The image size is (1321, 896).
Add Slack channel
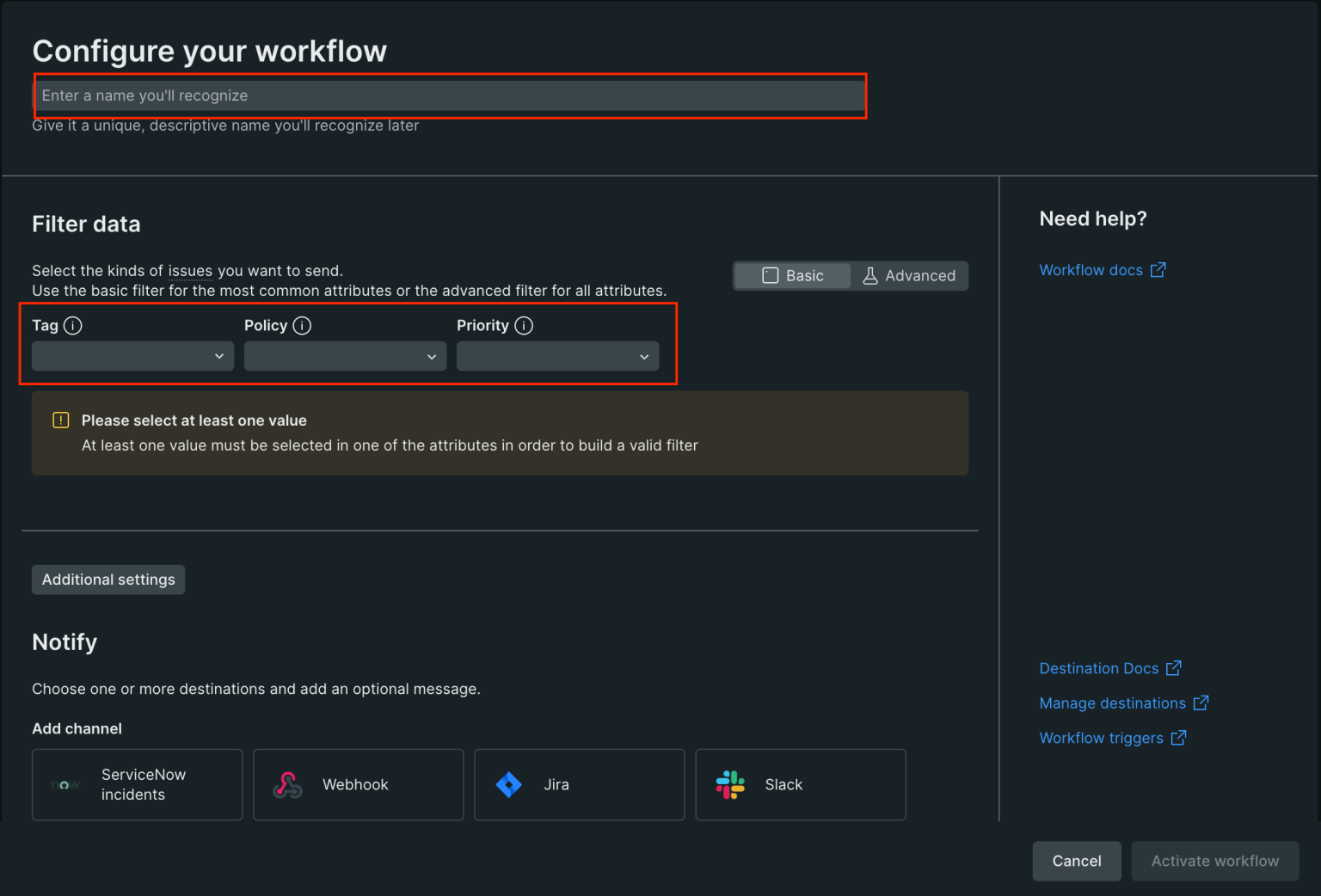point(800,784)
